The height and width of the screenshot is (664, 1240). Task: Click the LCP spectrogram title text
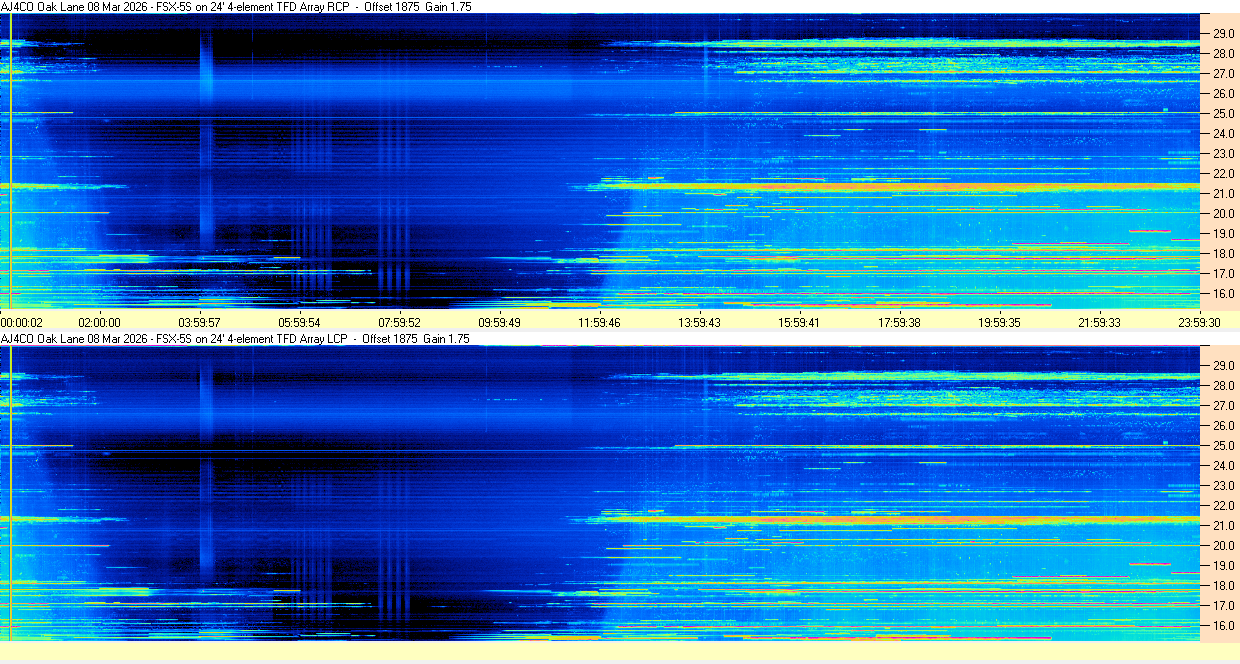pyautogui.click(x=235, y=339)
